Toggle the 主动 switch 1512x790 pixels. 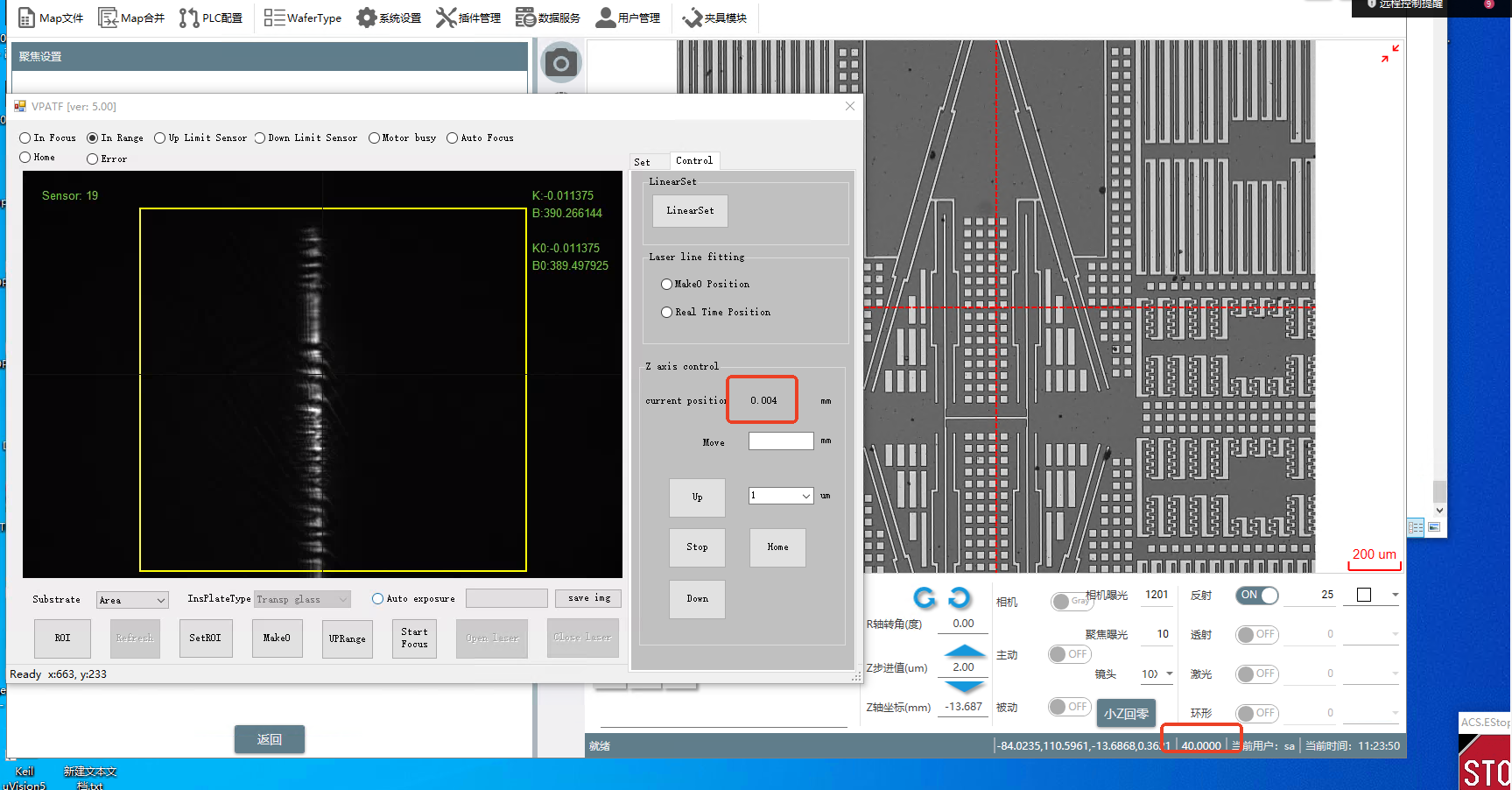(x=1070, y=654)
